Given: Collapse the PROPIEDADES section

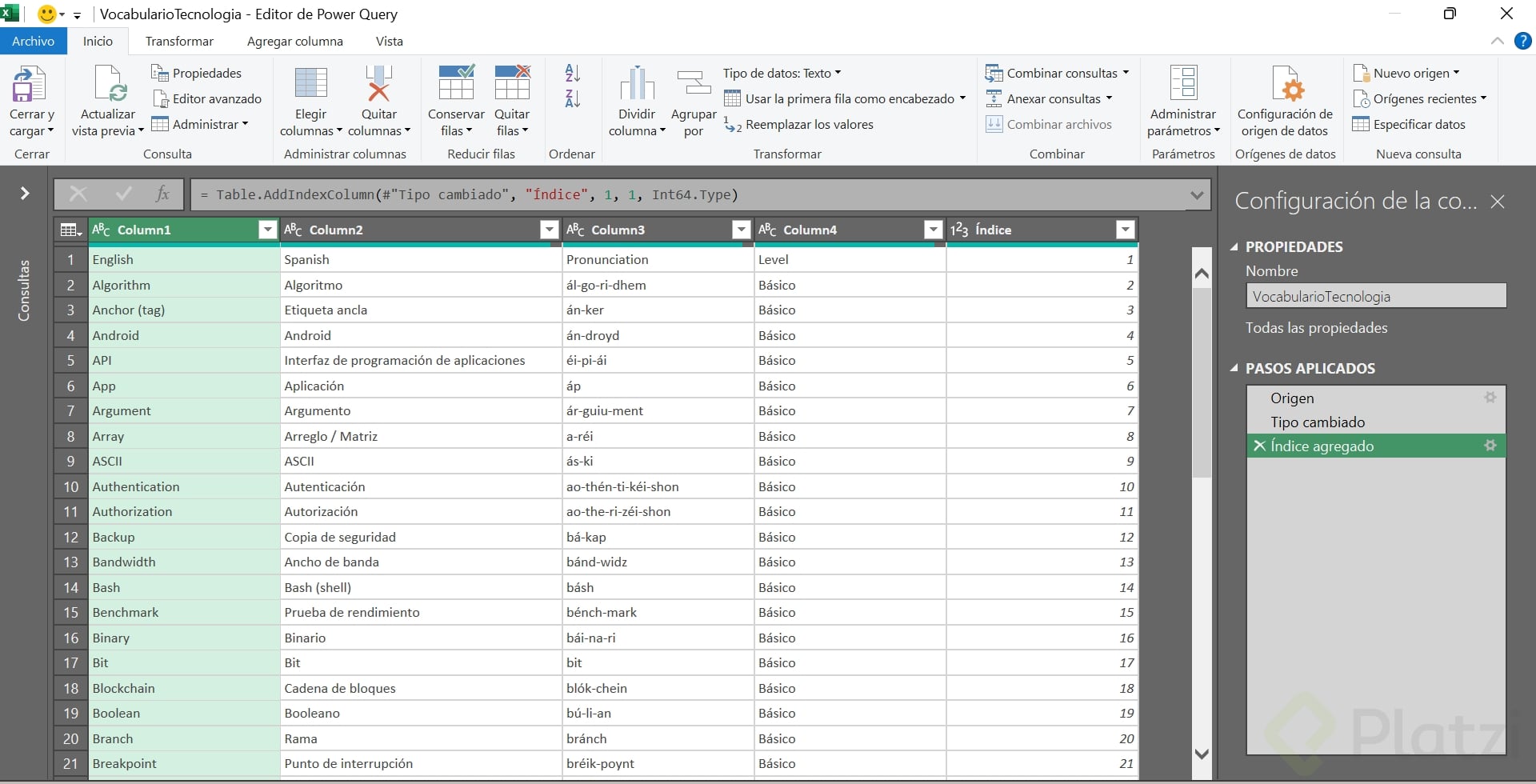Looking at the screenshot, I should (x=1234, y=247).
